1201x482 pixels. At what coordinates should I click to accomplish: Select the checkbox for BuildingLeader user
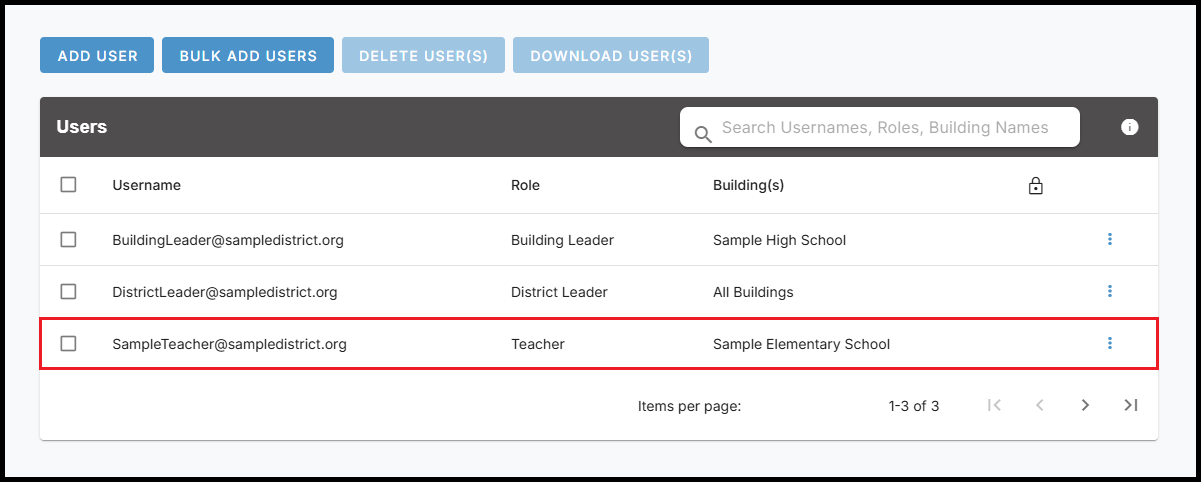point(68,240)
